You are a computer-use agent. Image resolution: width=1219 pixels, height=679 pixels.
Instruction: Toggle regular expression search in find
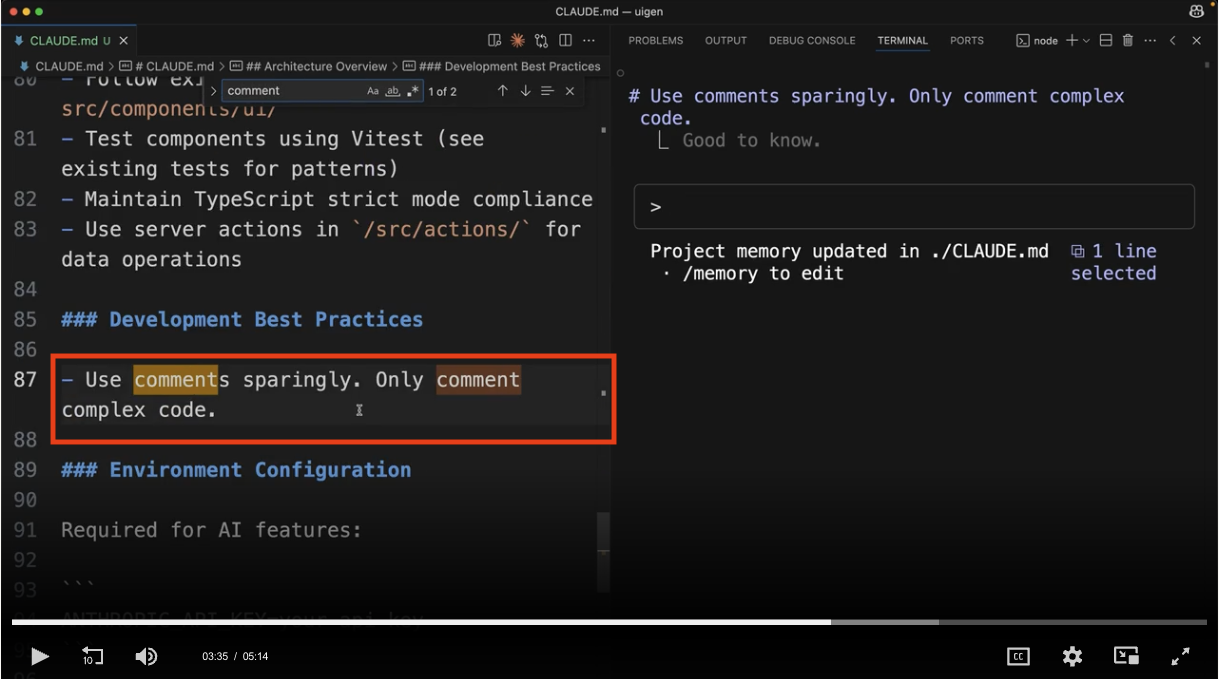(413, 91)
